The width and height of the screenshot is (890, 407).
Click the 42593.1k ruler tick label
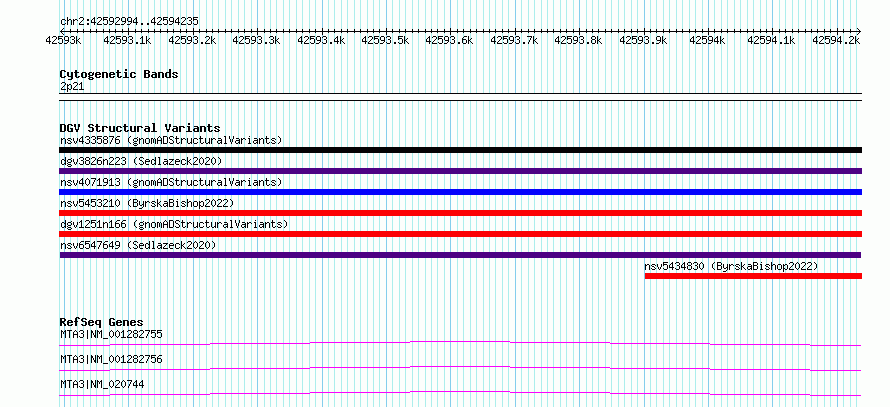127,40
